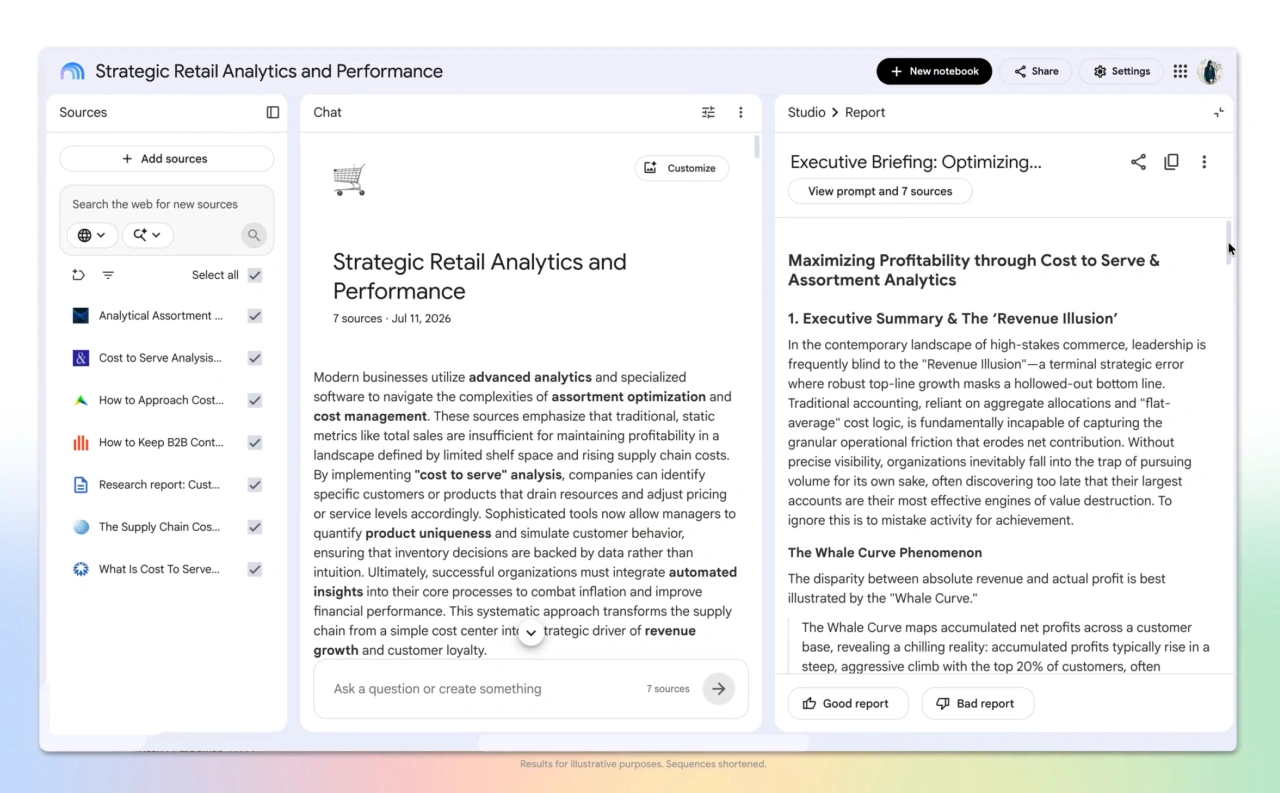This screenshot has height=793, width=1280.
Task: Go to Studio breadcrumb
Action: (806, 112)
